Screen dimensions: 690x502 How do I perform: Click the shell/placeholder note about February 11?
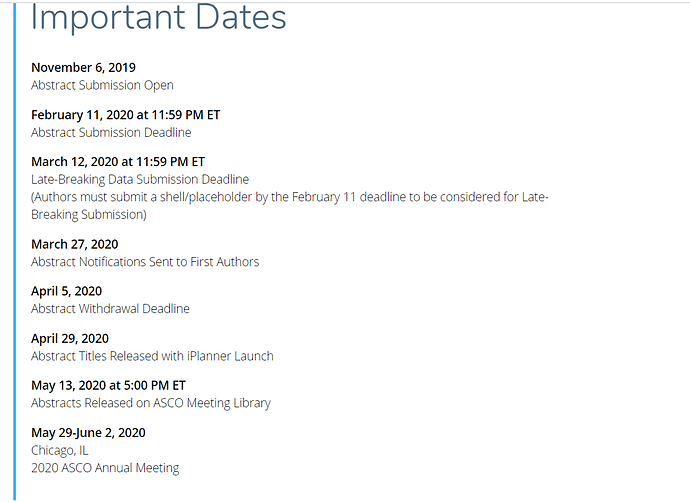click(290, 197)
